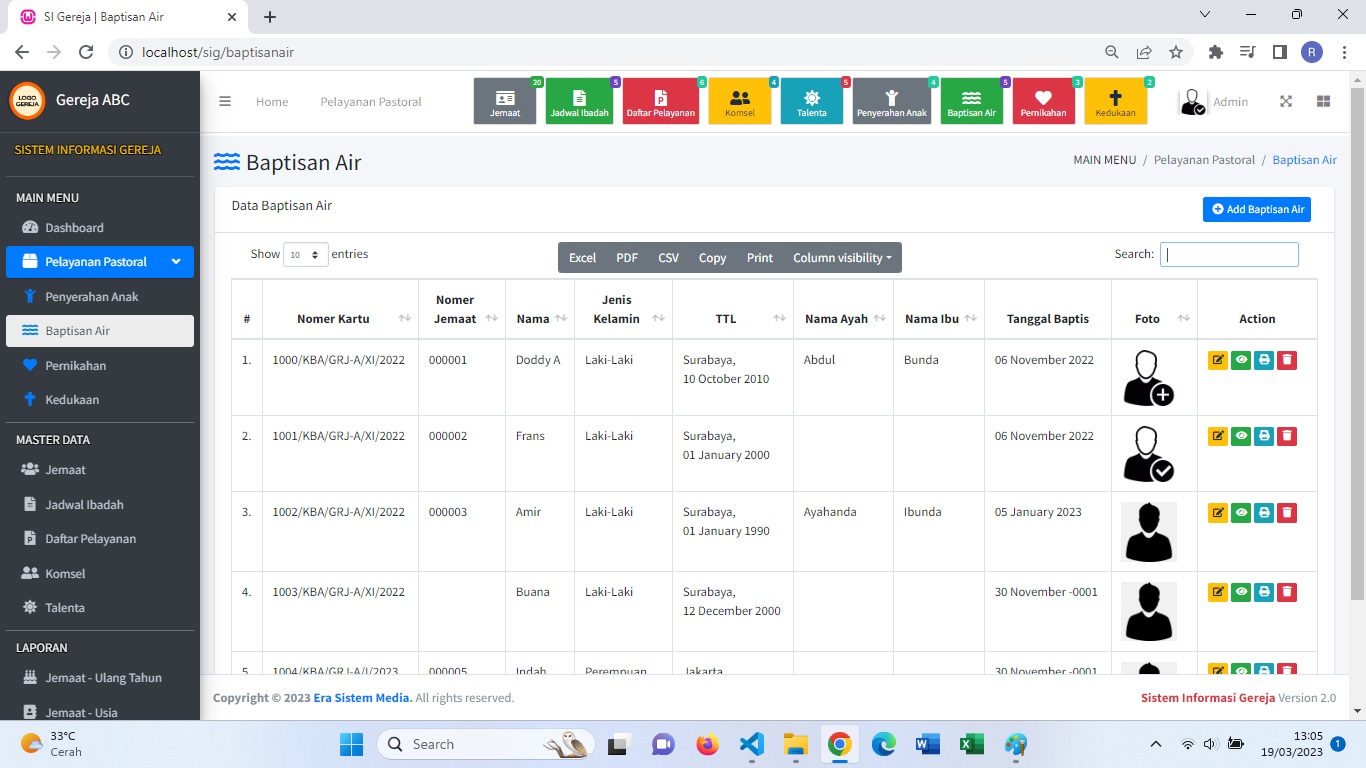Open the Jadwal Ibadah green shortcut tile
1366x768 pixels.
(x=579, y=101)
